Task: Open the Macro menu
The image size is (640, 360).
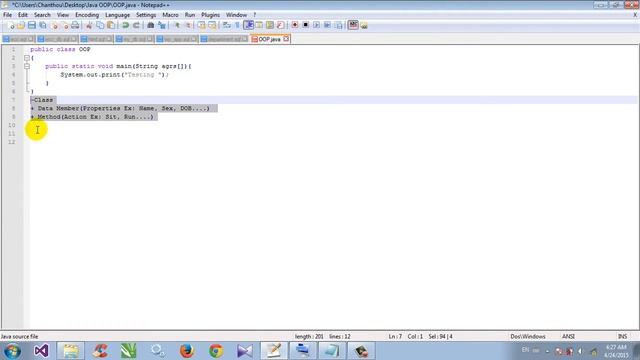Action: pyautogui.click(x=170, y=15)
